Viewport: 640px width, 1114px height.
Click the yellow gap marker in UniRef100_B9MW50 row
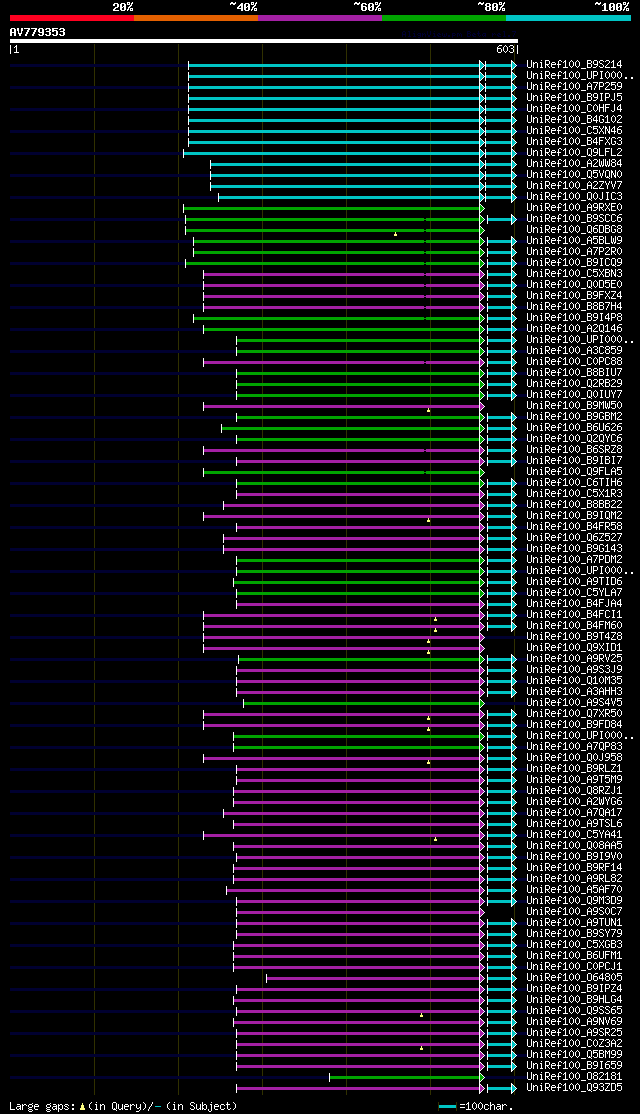[x=428, y=410]
